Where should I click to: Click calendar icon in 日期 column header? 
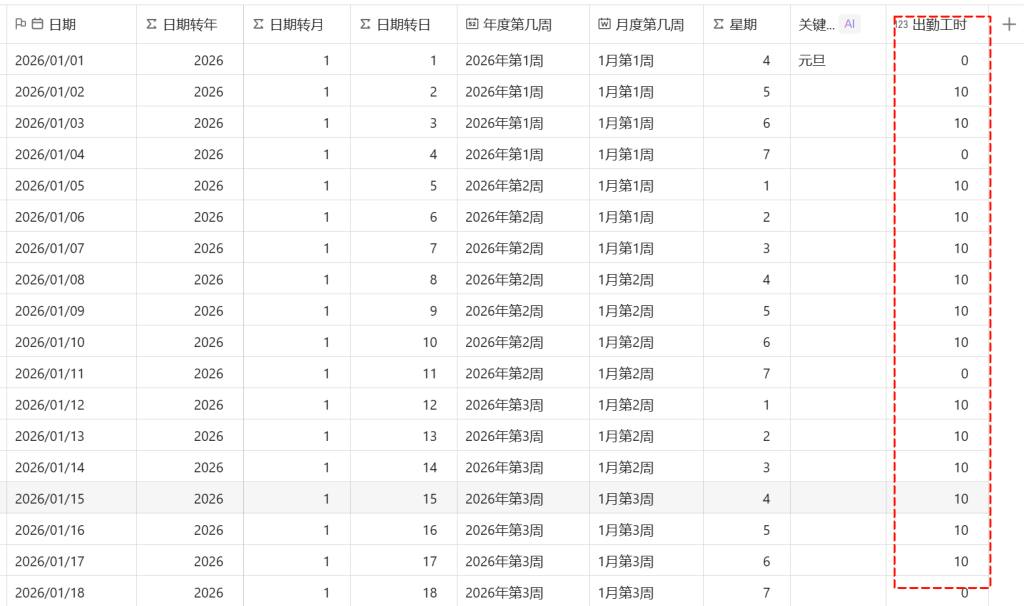[x=38, y=24]
